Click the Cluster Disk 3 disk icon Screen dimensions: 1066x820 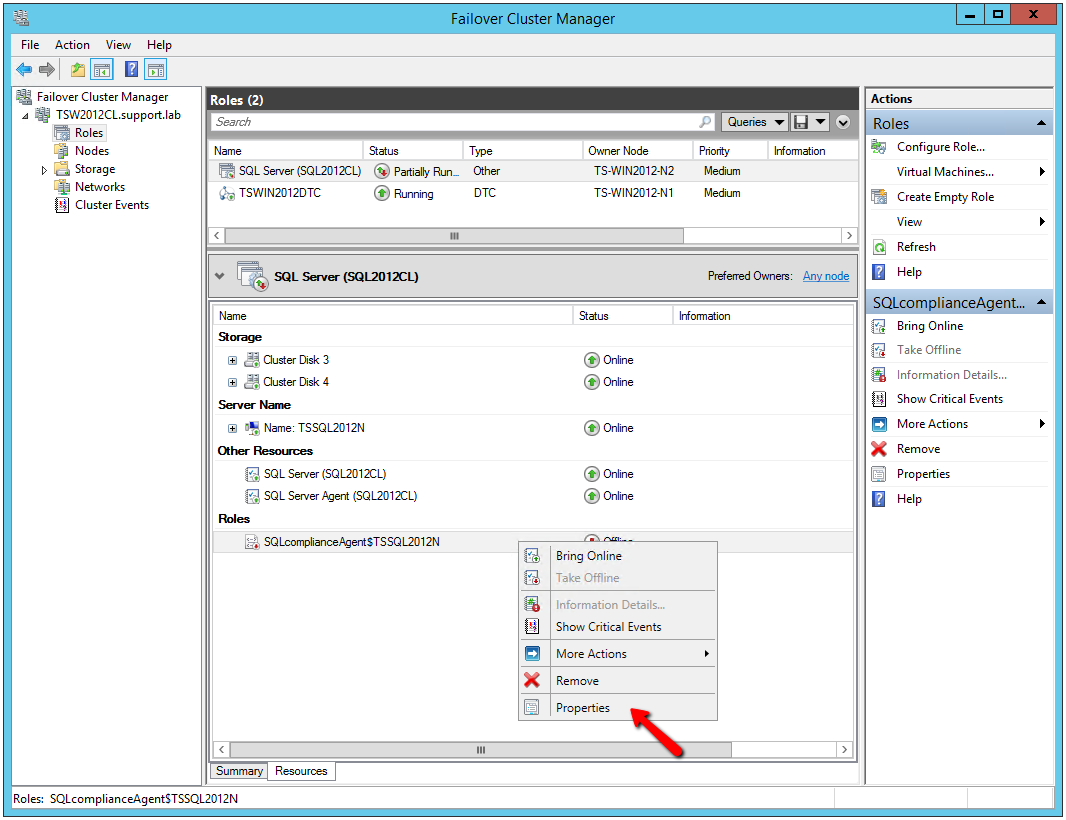pyautogui.click(x=252, y=360)
